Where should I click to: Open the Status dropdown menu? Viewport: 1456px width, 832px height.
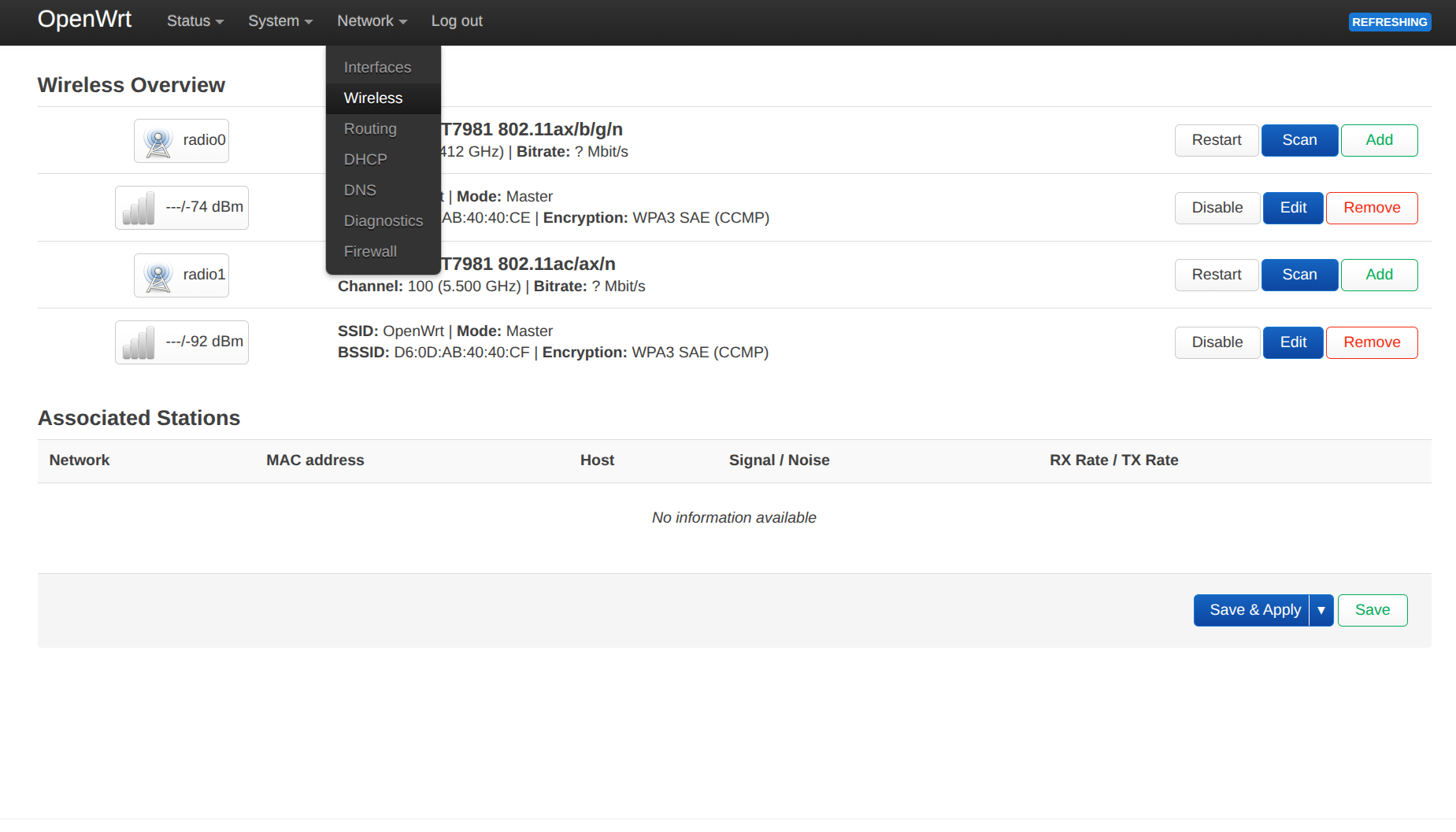click(195, 21)
